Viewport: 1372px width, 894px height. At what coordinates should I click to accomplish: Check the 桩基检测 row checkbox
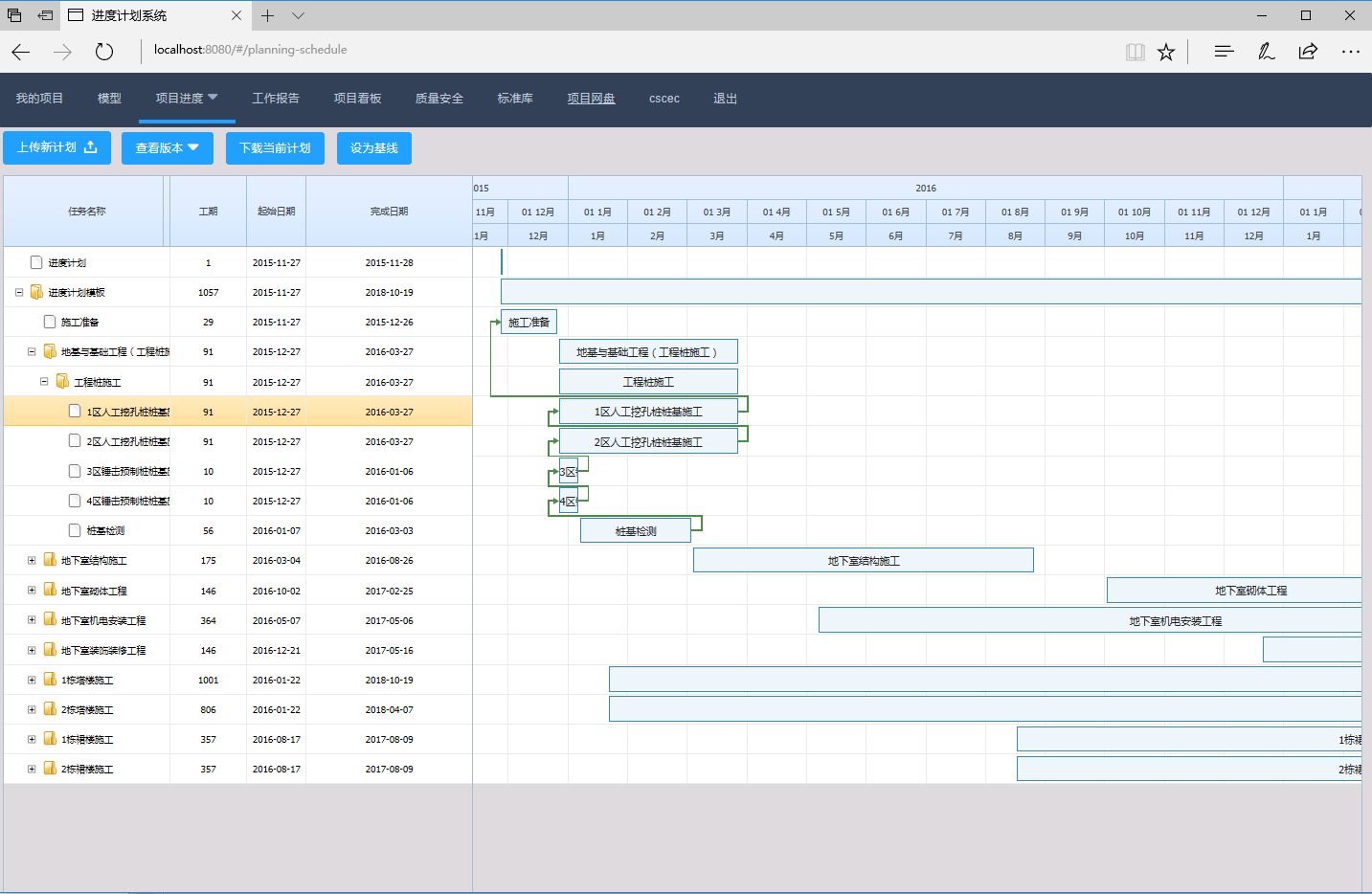pos(75,530)
